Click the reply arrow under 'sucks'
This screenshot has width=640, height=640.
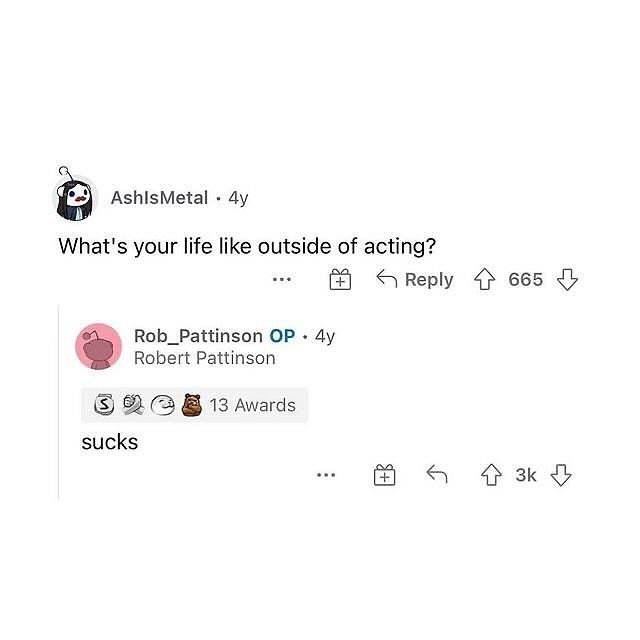pos(437,474)
